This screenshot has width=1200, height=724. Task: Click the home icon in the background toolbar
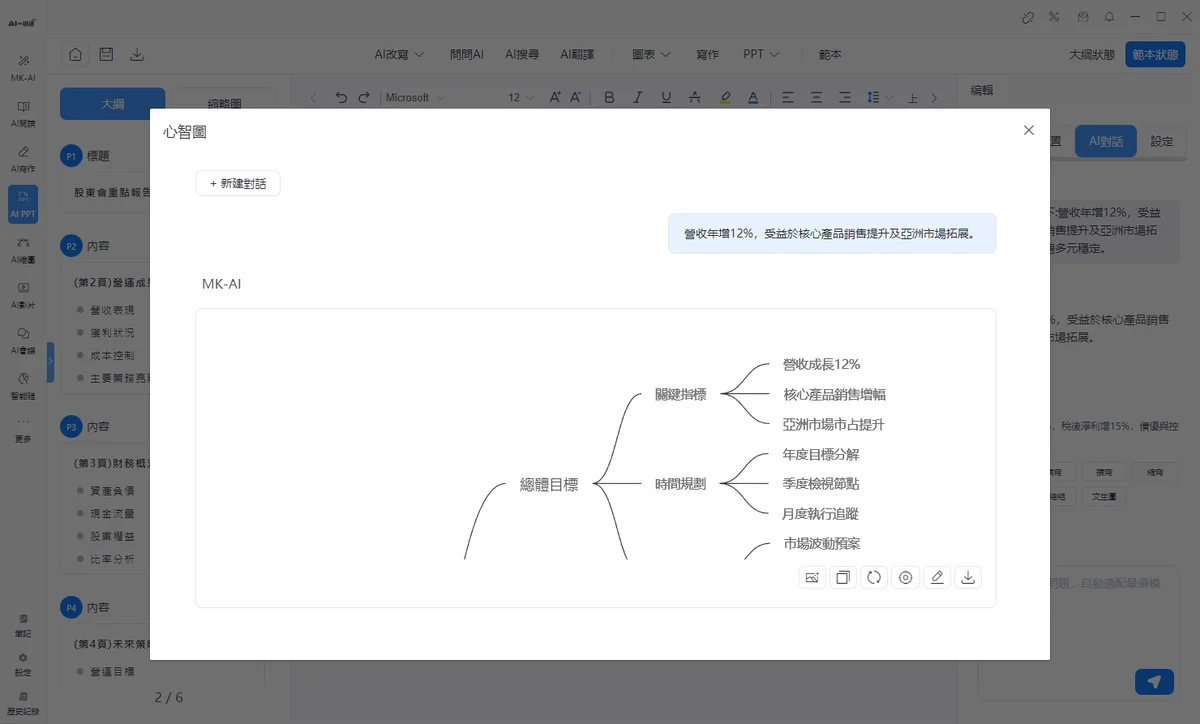(76, 54)
